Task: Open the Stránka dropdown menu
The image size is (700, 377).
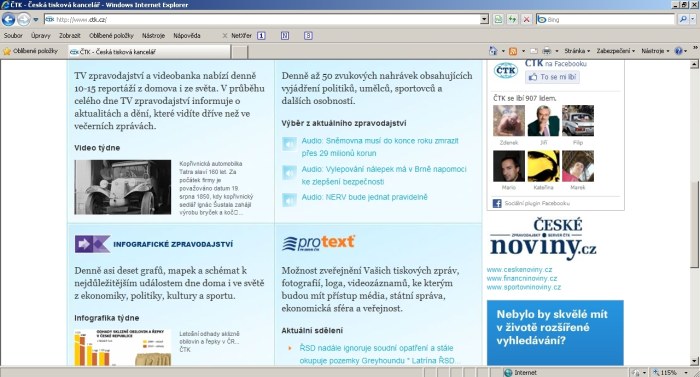Action: tap(577, 51)
